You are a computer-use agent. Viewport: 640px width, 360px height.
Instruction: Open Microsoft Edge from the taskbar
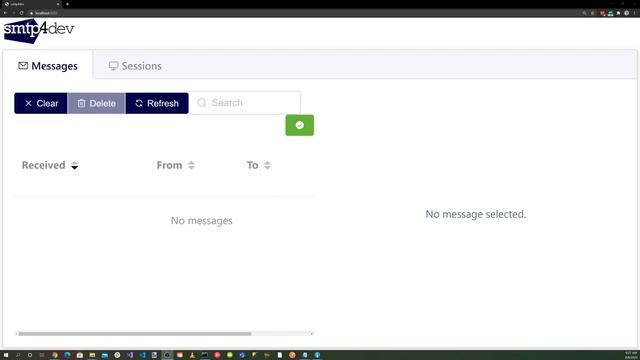[x=67, y=355]
